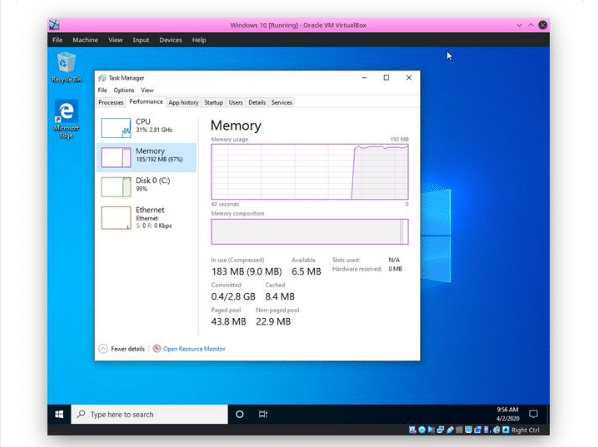Image resolution: width=598 pixels, height=447 pixels.
Task: Click the VirtualBox hard disk status icon
Action: (x=412, y=430)
